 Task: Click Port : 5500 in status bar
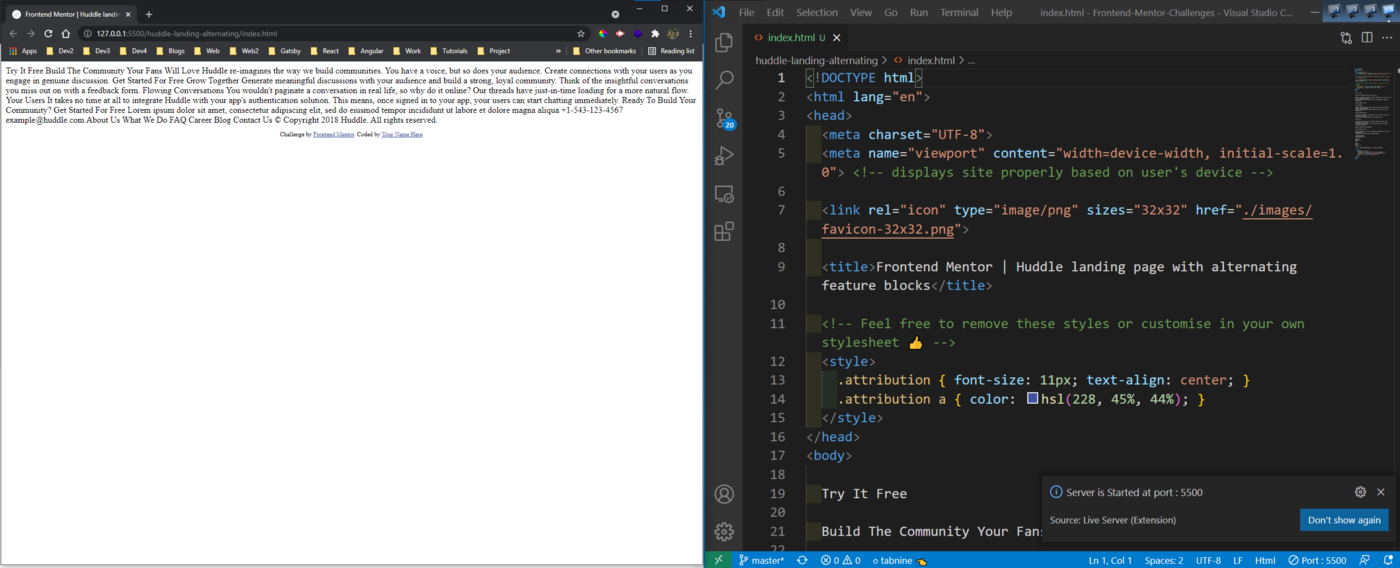pyautogui.click(x=1317, y=560)
